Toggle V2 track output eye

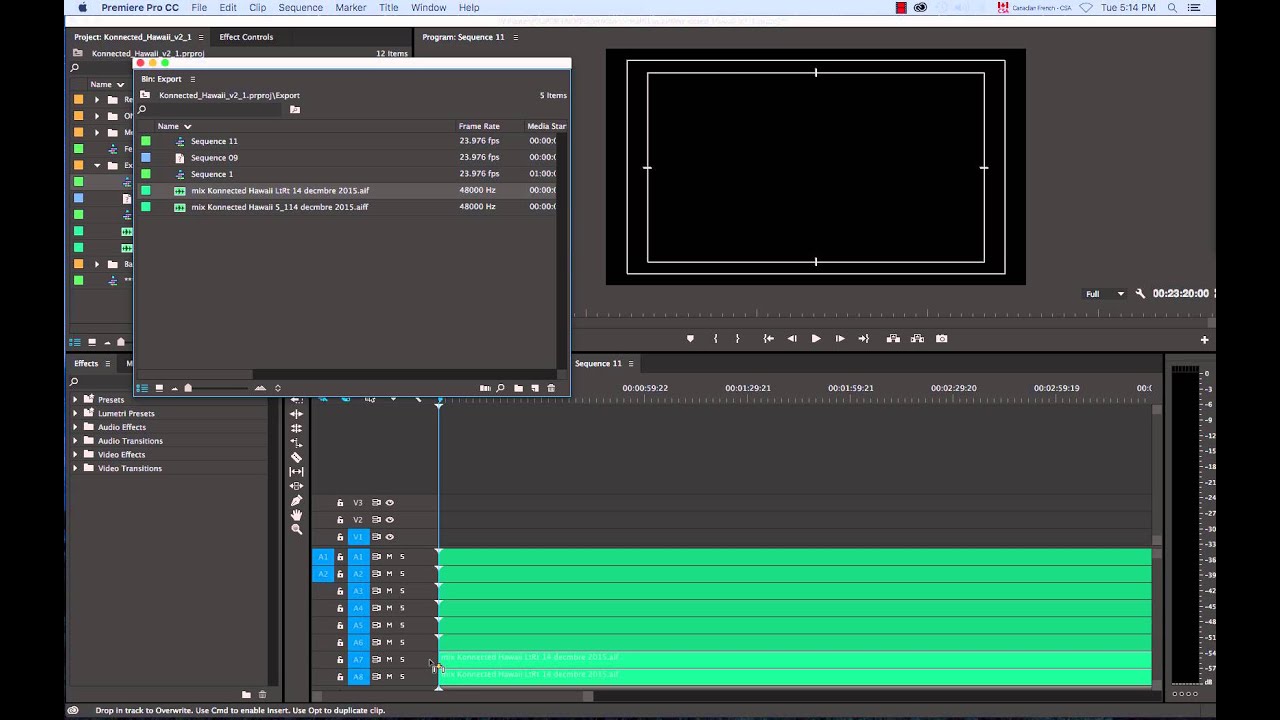(390, 520)
